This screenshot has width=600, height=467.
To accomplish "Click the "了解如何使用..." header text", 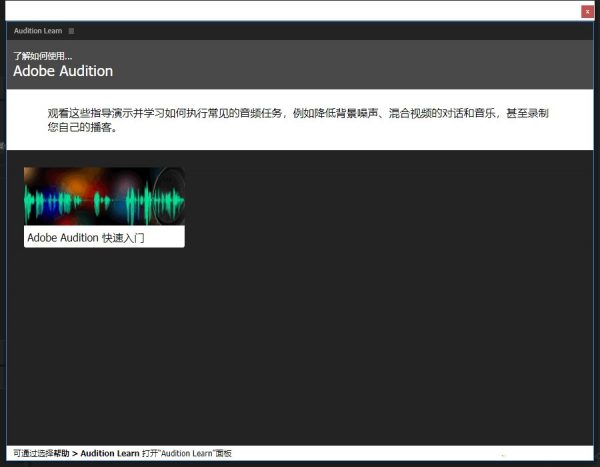I will (42, 56).
